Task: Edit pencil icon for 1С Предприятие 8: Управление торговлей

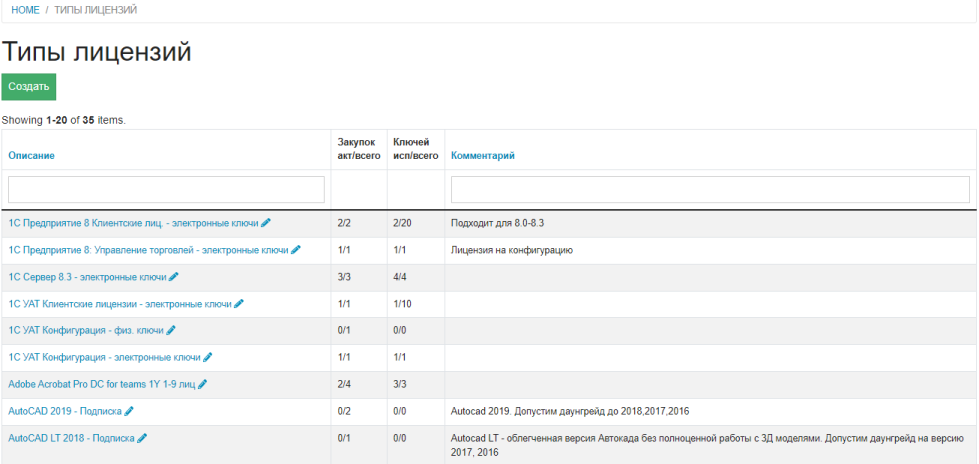Action: pyautogui.click(x=296, y=250)
